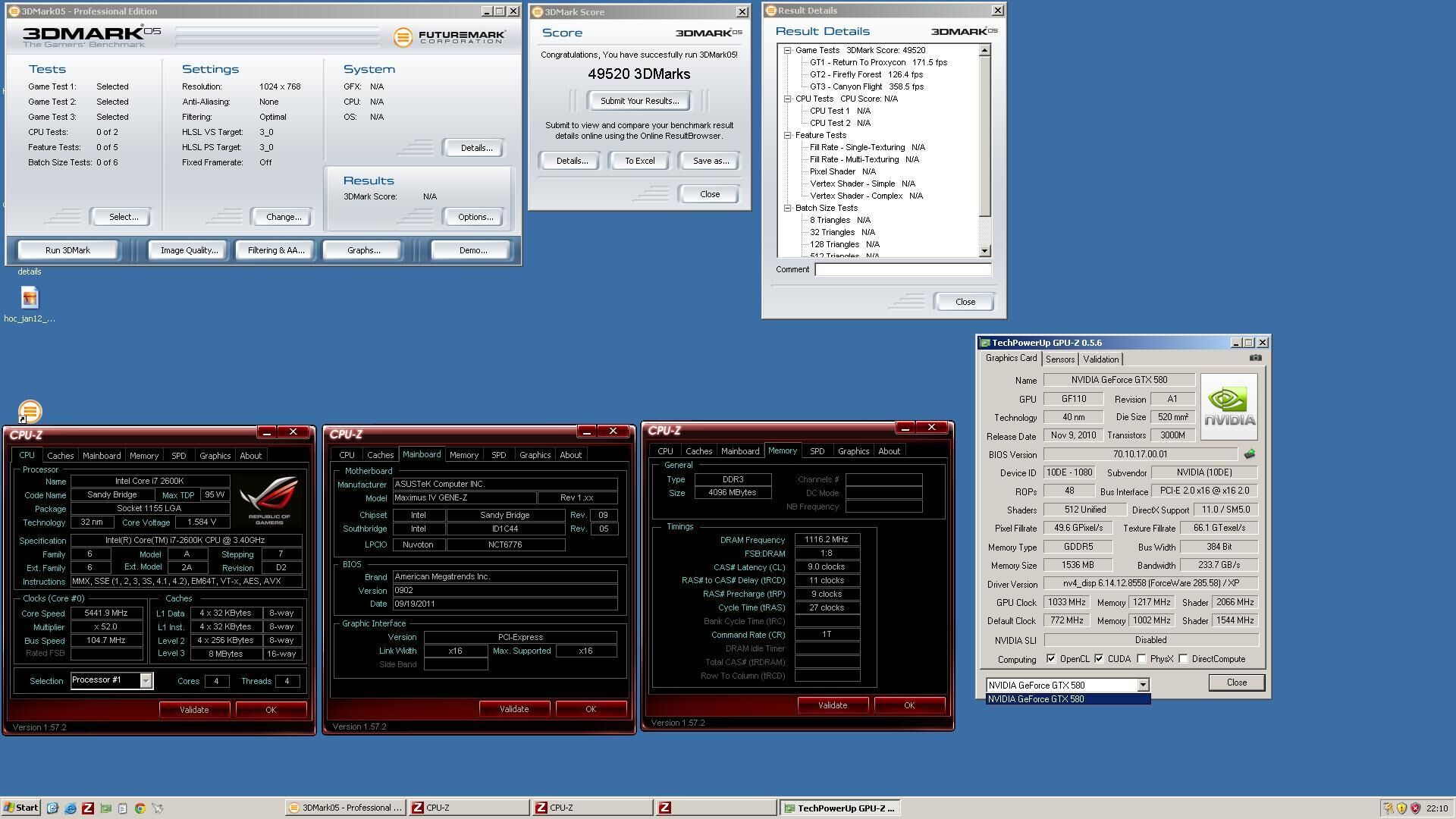Click the Futuremark Corporation logo
The width and height of the screenshot is (1456, 819).
(450, 36)
